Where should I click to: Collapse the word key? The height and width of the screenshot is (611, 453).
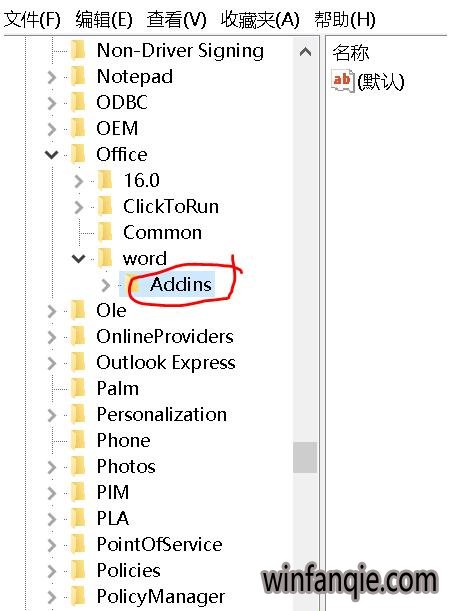(78, 258)
